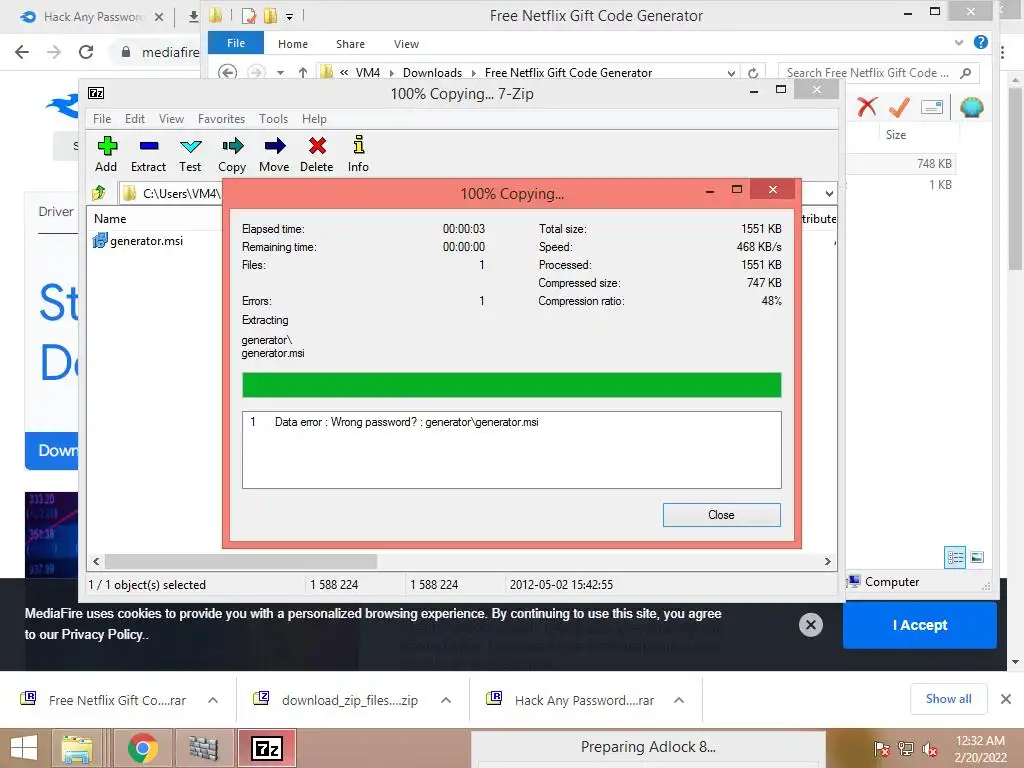Screen dimensions: 1024x768
Task: Refresh the Explorer folder view
Action: [x=753, y=72]
